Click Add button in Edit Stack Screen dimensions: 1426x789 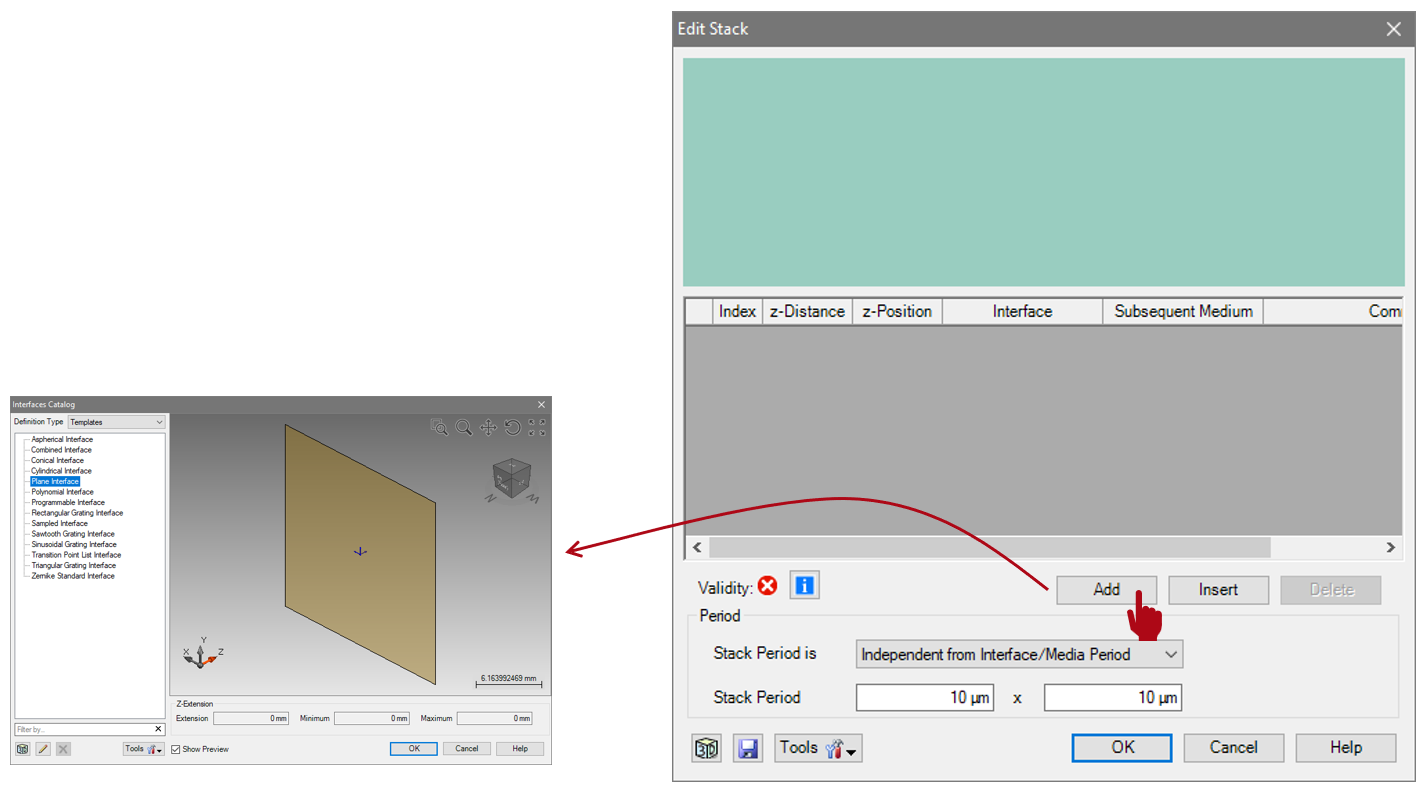click(x=1106, y=590)
